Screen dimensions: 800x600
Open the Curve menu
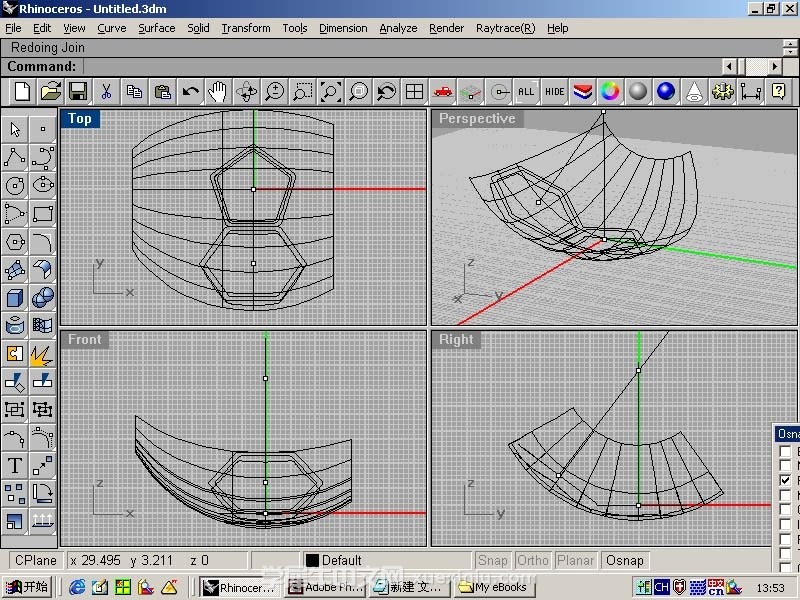(x=112, y=28)
